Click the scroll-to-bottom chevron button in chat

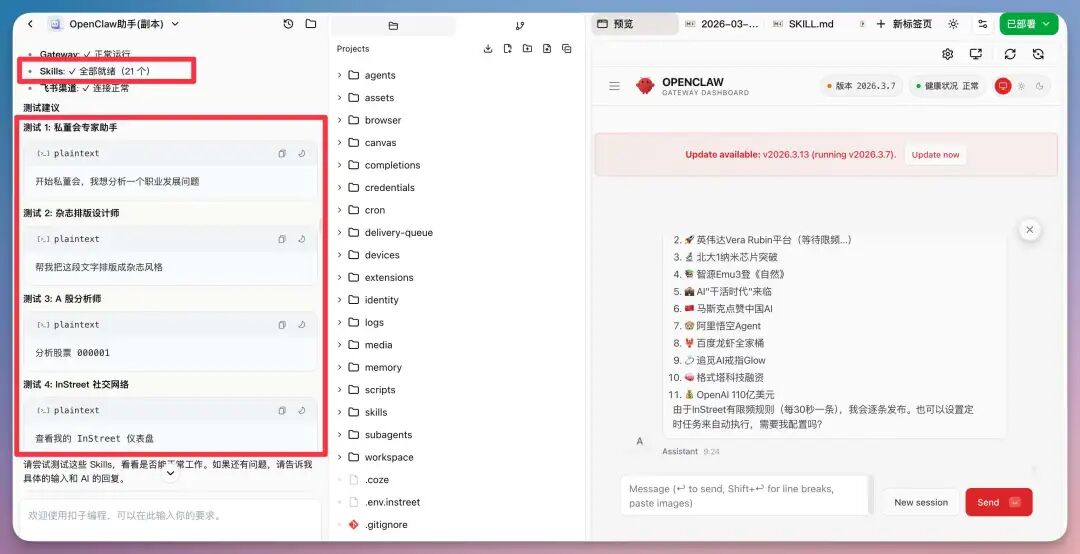(x=170, y=473)
